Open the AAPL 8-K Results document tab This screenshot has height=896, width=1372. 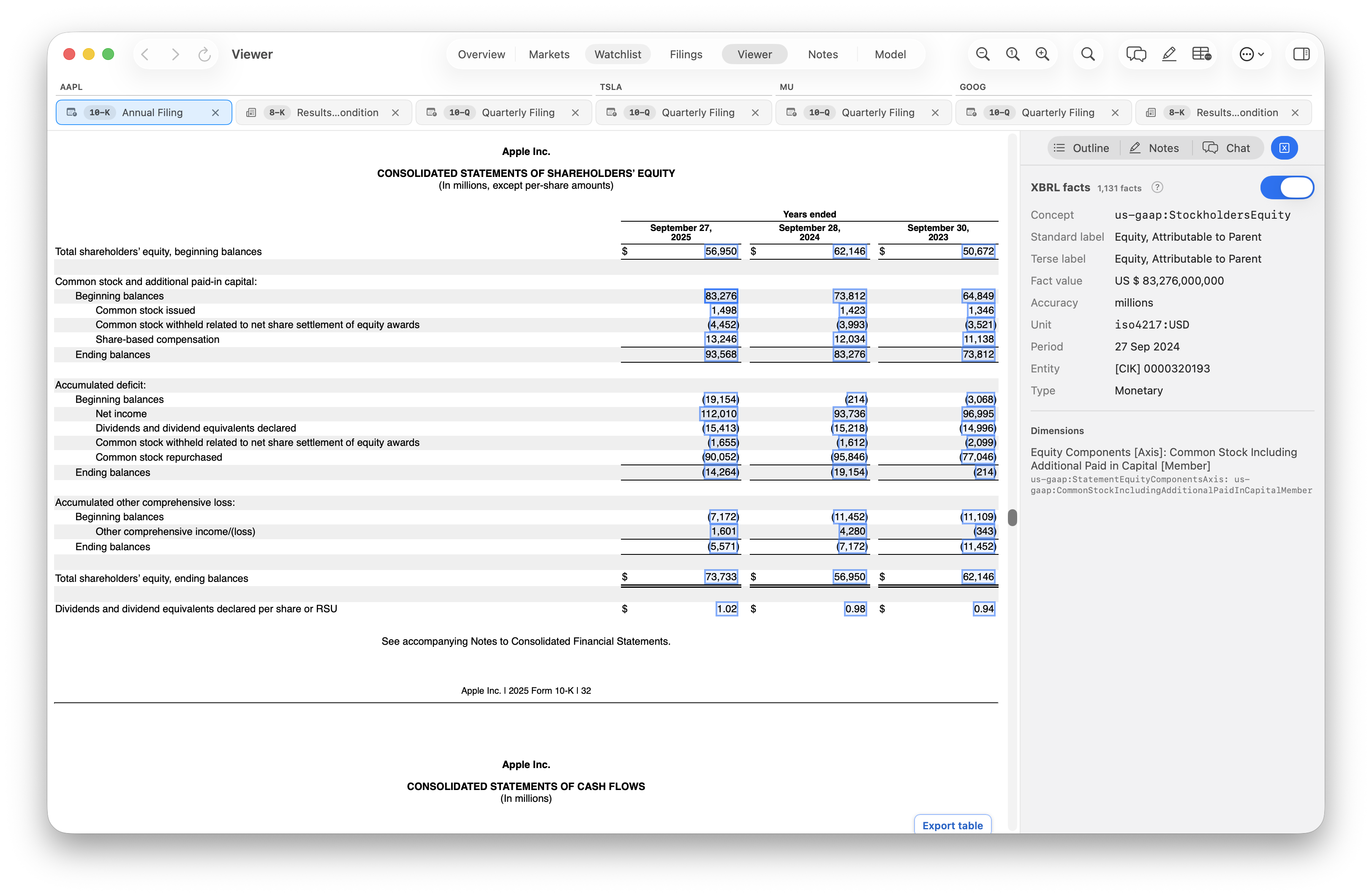324,112
